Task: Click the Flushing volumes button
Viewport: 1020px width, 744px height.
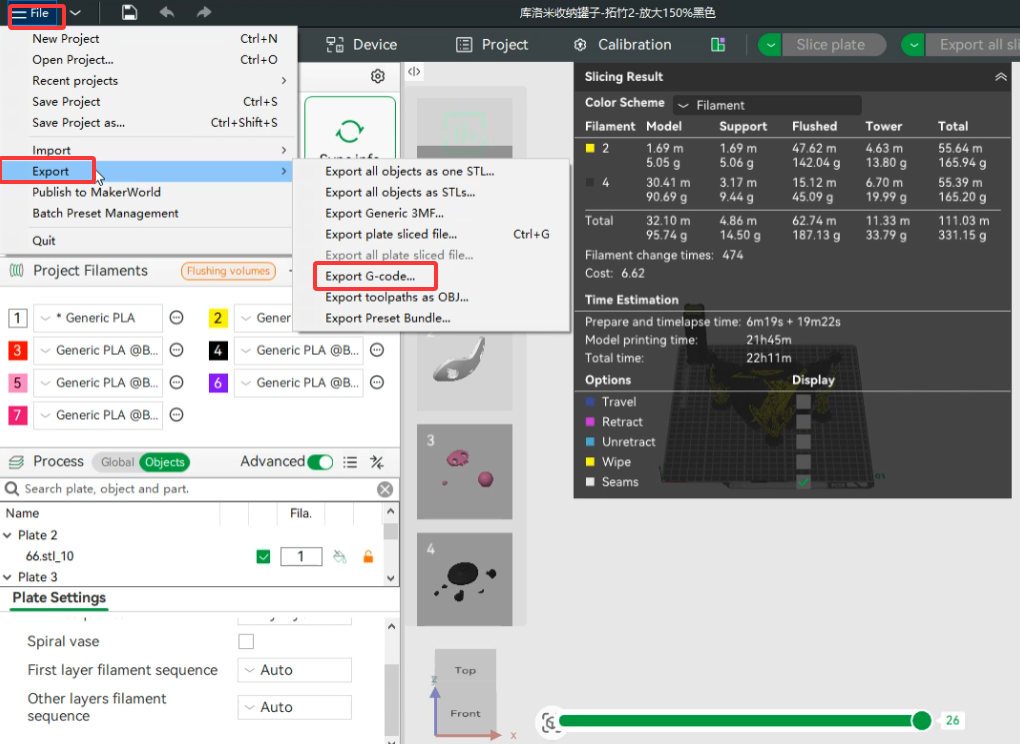Action: point(228,270)
